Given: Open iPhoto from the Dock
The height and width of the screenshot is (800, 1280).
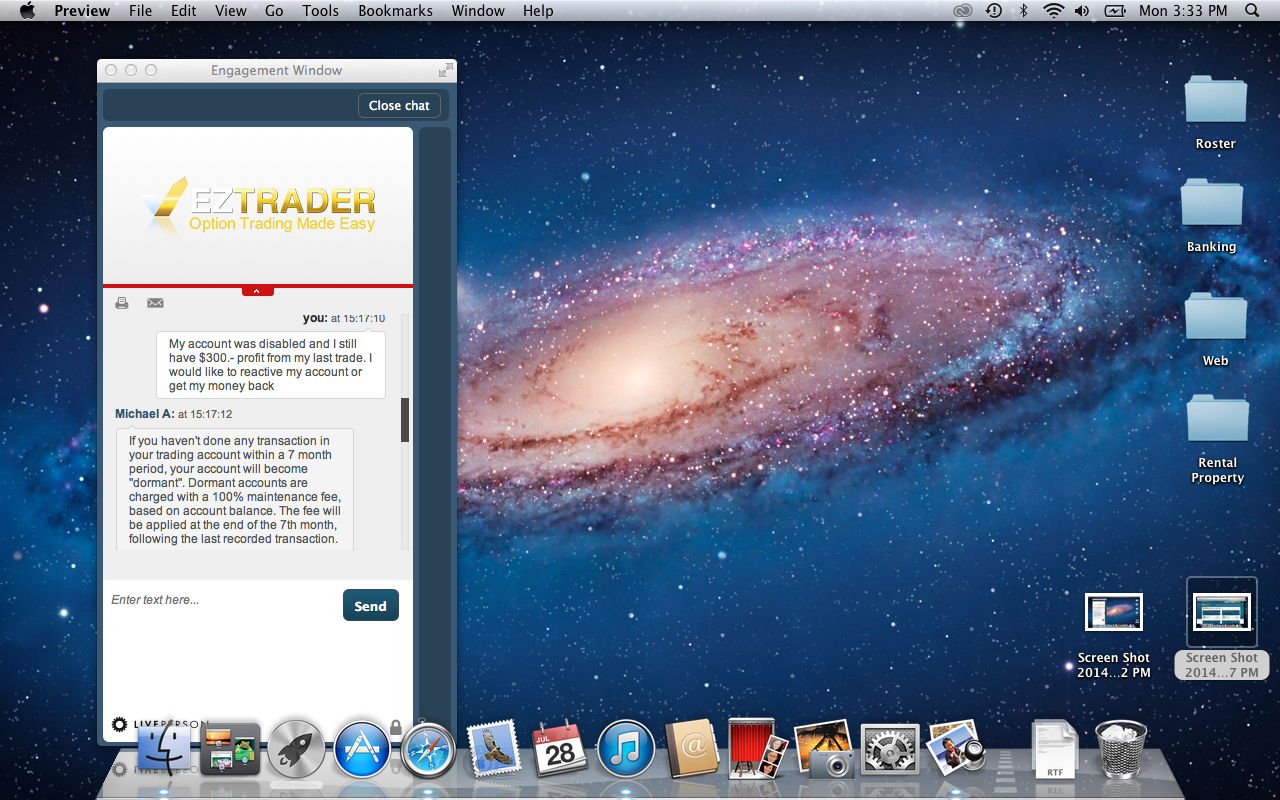Looking at the screenshot, I should pyautogui.click(x=824, y=749).
